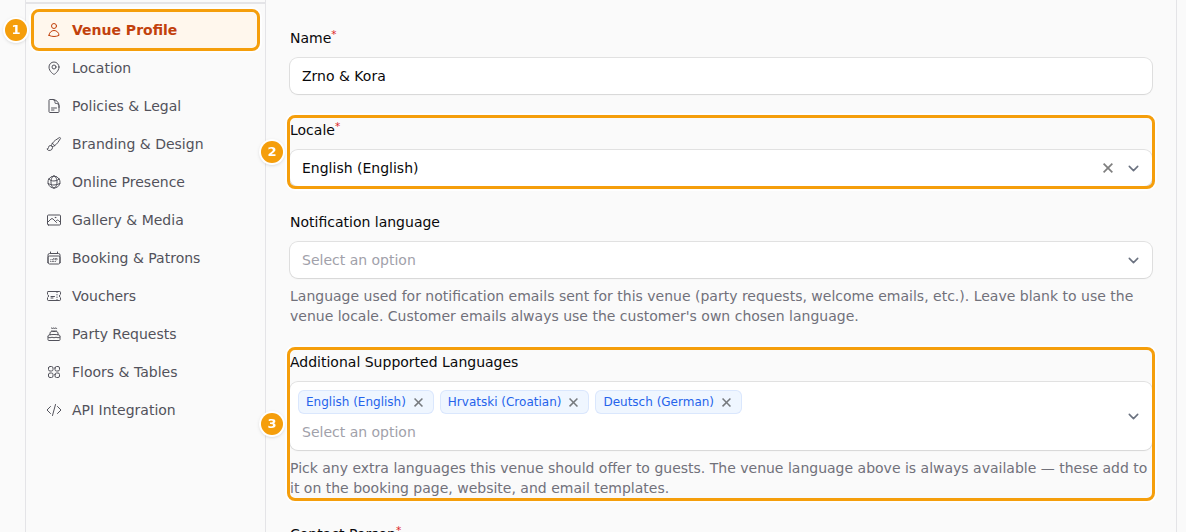Screen dimensions: 1186x532
Task: Click the Gallery & Media image icon
Action: pos(54,220)
